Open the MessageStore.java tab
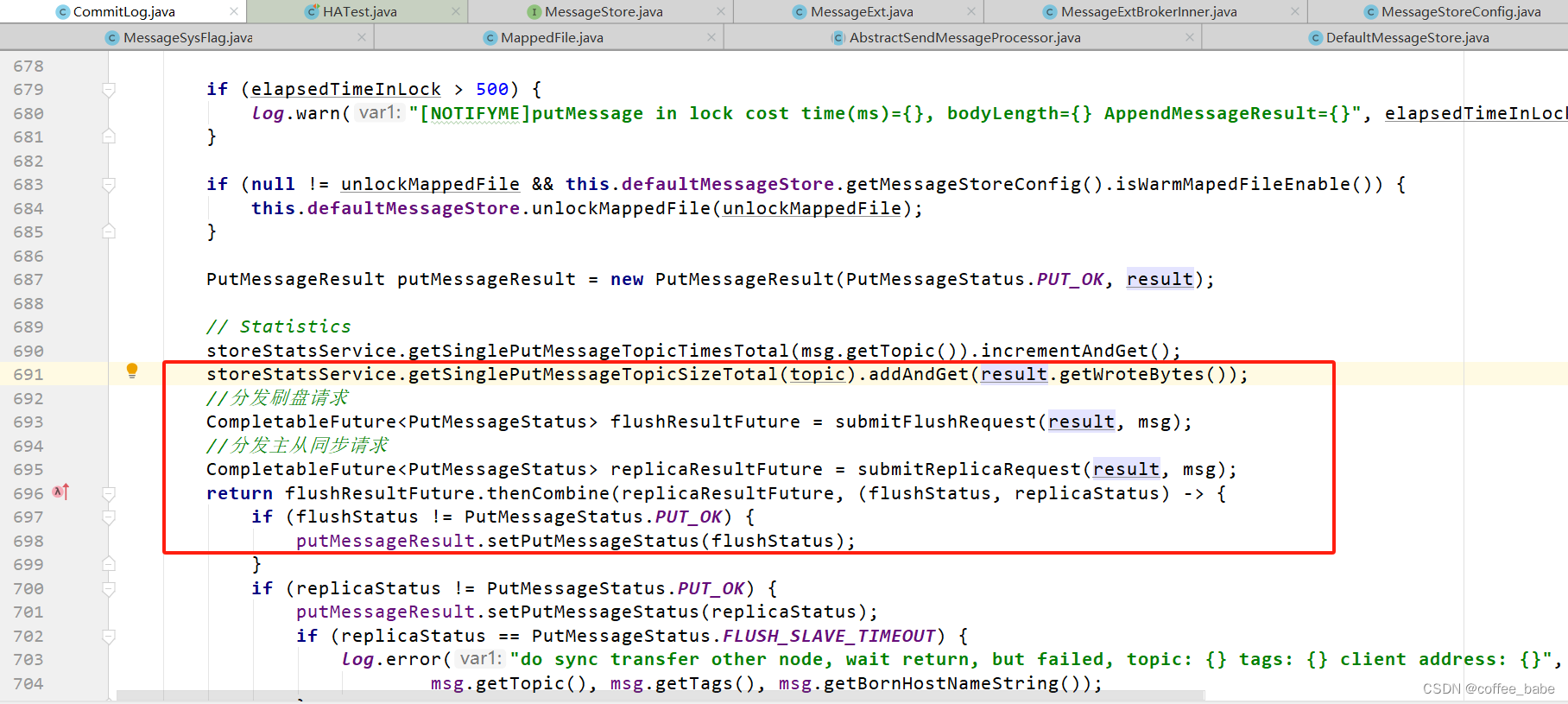Image resolution: width=1568 pixels, height=704 pixels. pos(601,12)
